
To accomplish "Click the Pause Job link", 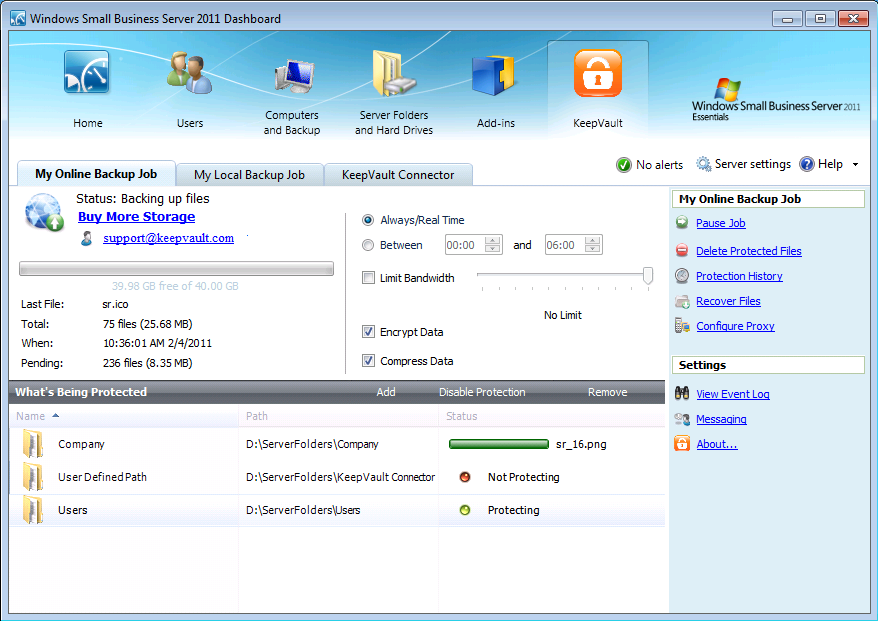I will [x=721, y=223].
